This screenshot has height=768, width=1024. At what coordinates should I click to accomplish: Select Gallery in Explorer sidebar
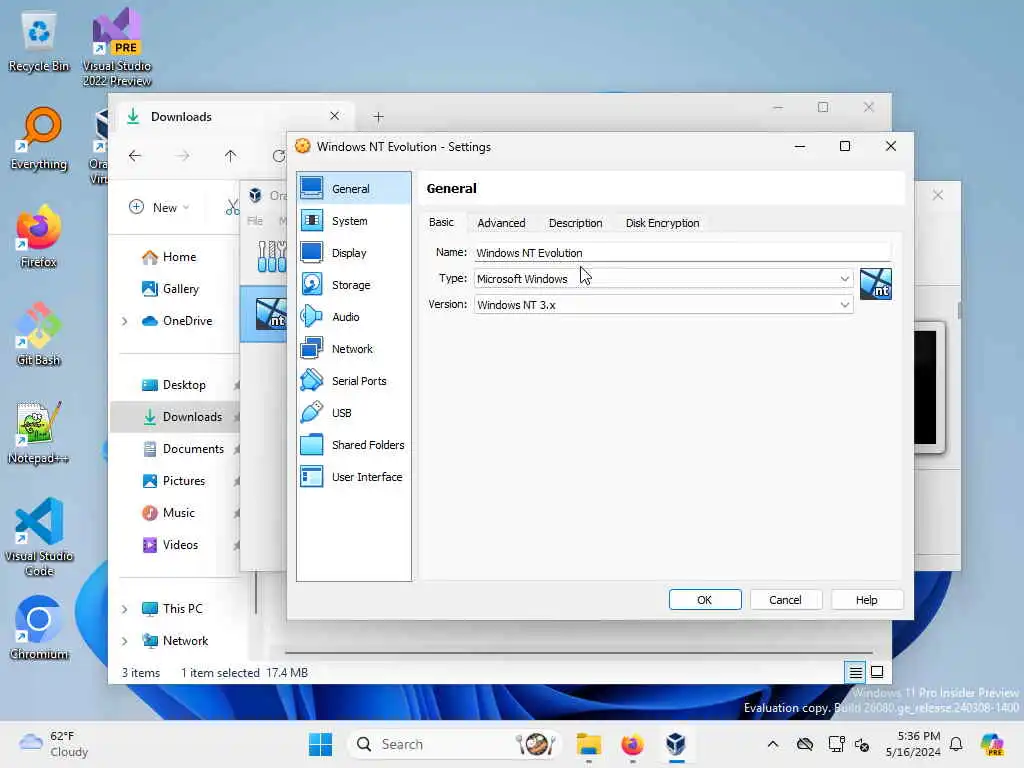pyautogui.click(x=170, y=289)
